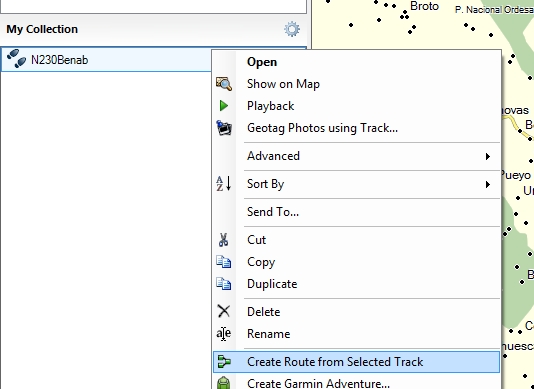The height and width of the screenshot is (389, 534).
Task: Click the Broto label on the map
Action: [x=424, y=6]
